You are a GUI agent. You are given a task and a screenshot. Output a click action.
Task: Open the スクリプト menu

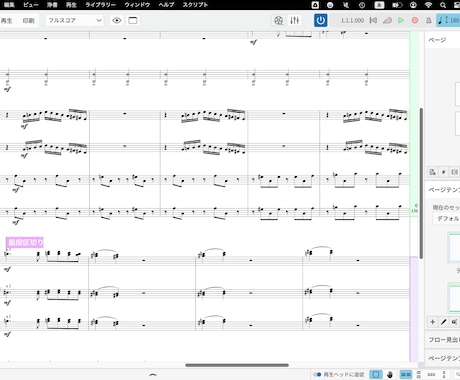click(195, 5)
